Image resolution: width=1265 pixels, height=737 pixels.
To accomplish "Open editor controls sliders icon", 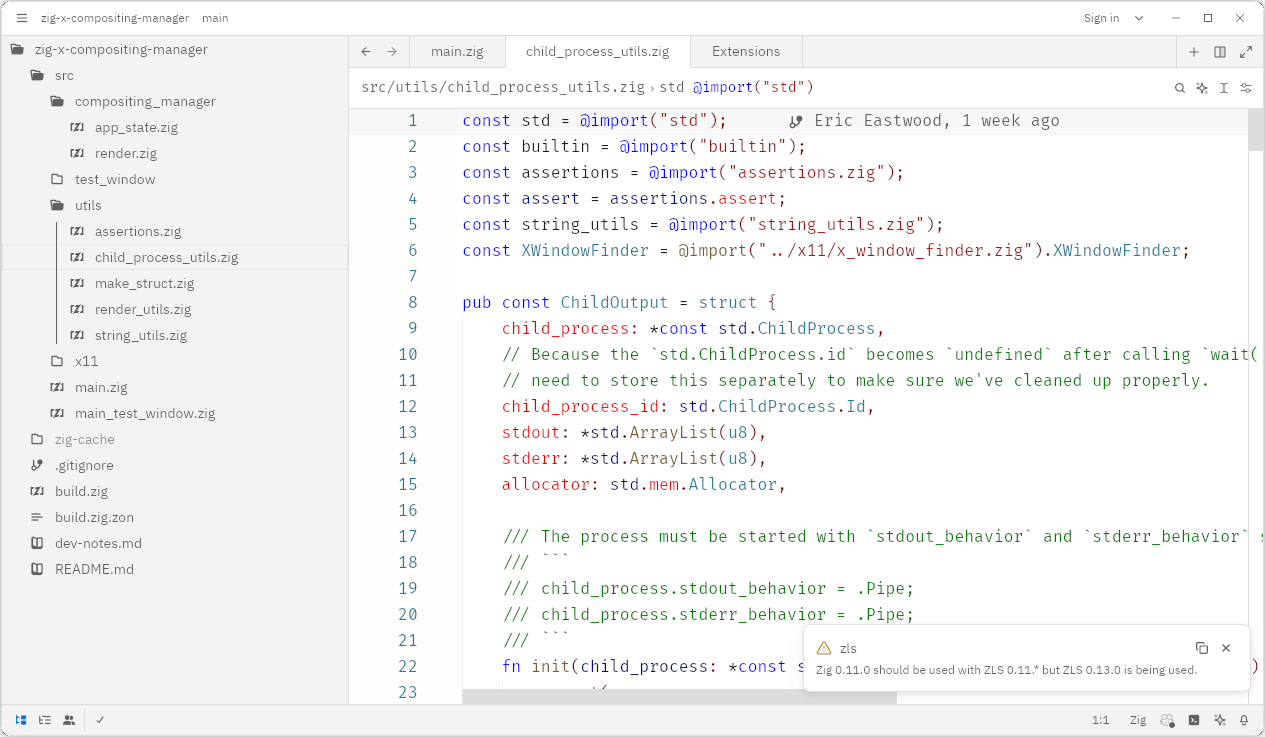I will click(1246, 88).
